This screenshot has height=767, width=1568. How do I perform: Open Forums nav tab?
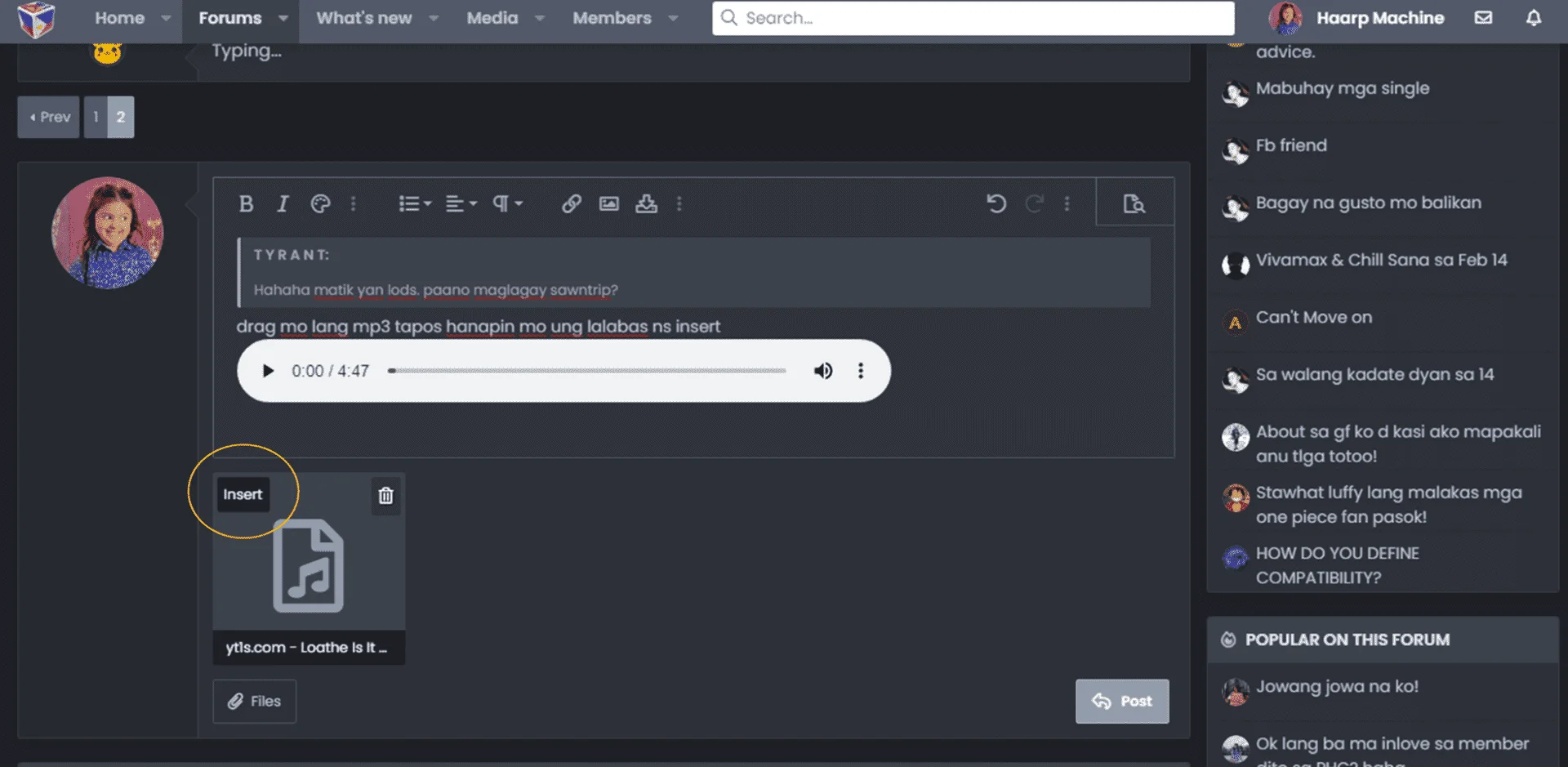(230, 18)
